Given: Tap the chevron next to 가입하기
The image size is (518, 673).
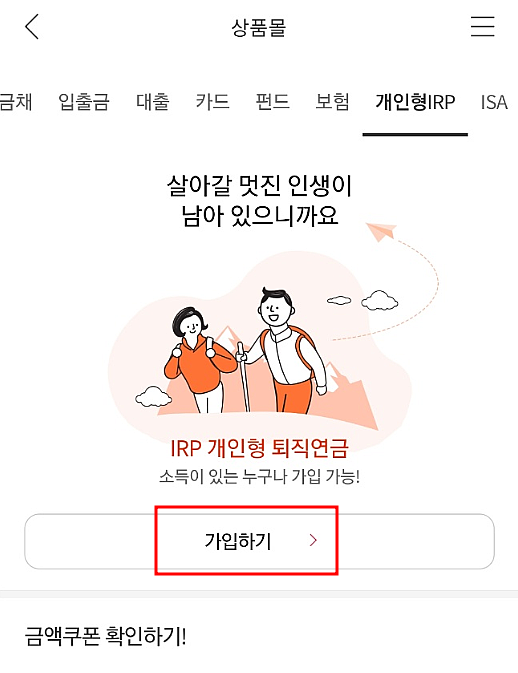Looking at the screenshot, I should (x=313, y=540).
